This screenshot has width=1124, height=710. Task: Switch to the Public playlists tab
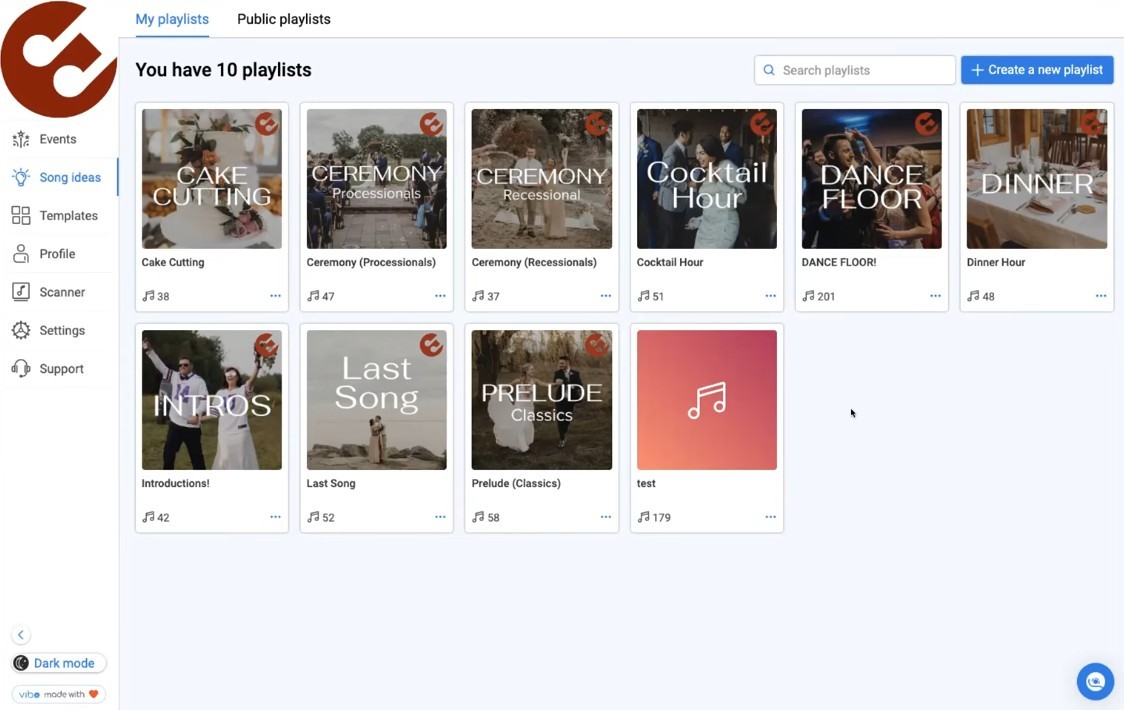283,18
